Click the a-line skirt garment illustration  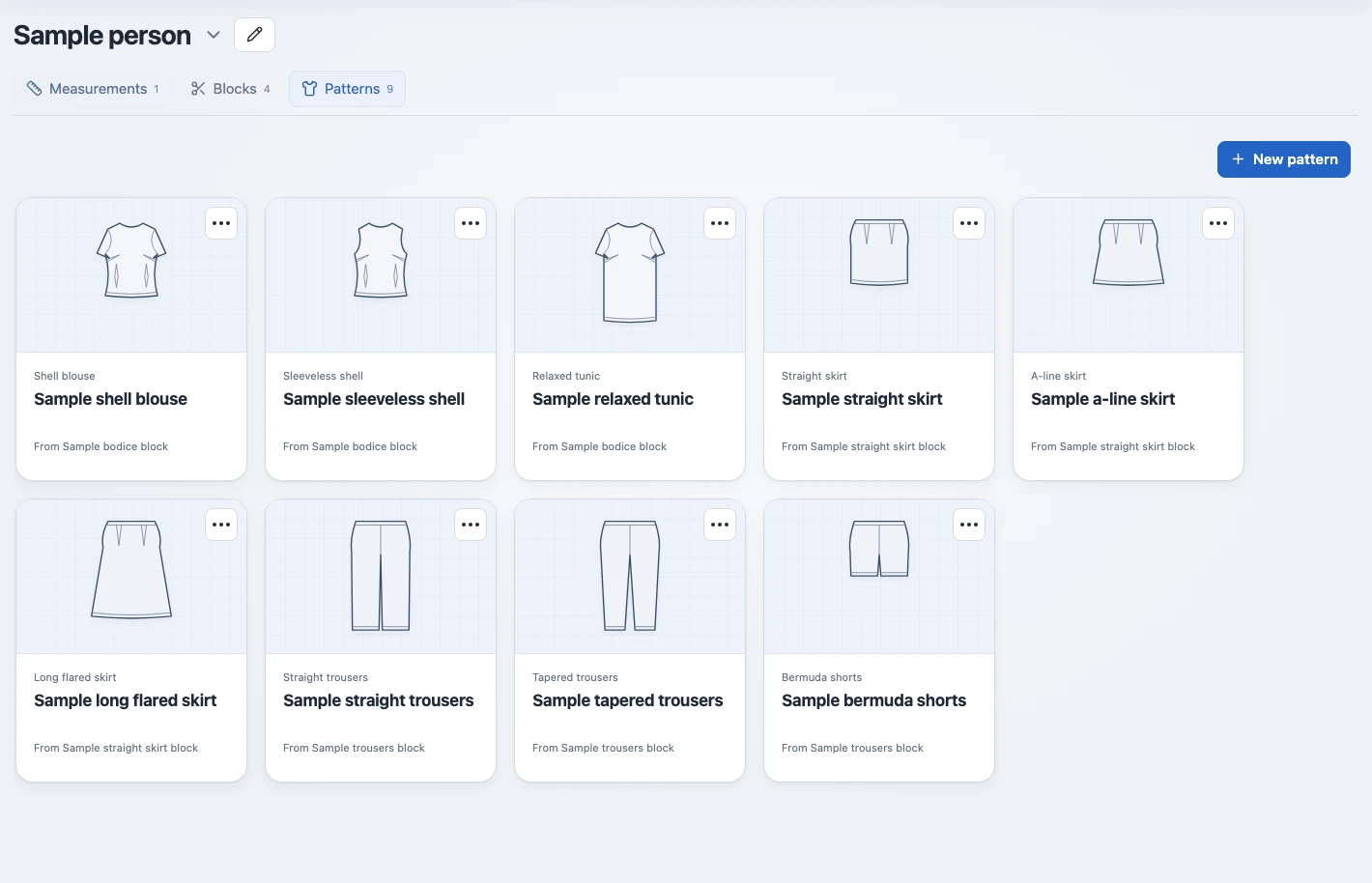pos(1129,251)
